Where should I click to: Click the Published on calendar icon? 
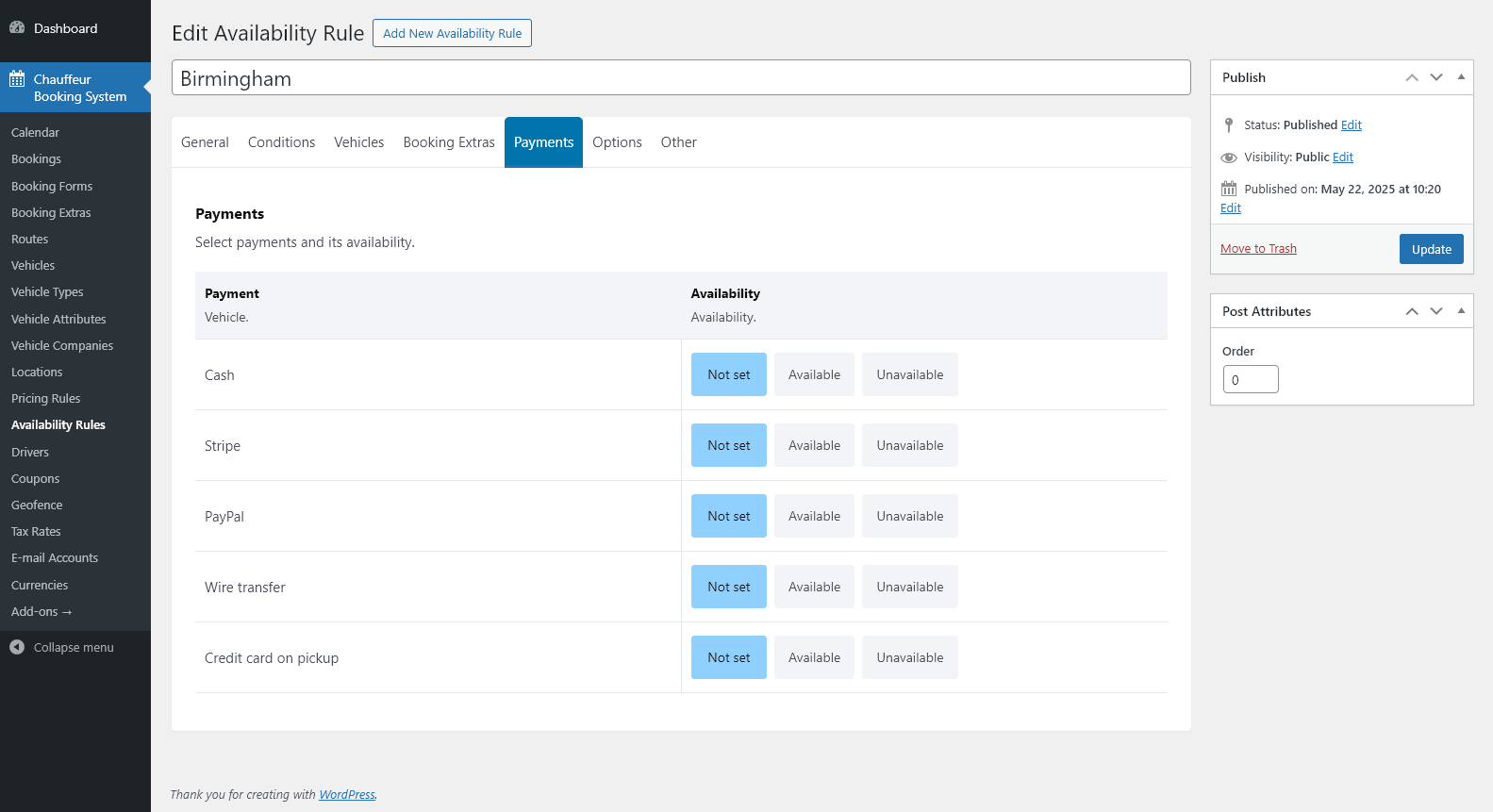[x=1228, y=189]
